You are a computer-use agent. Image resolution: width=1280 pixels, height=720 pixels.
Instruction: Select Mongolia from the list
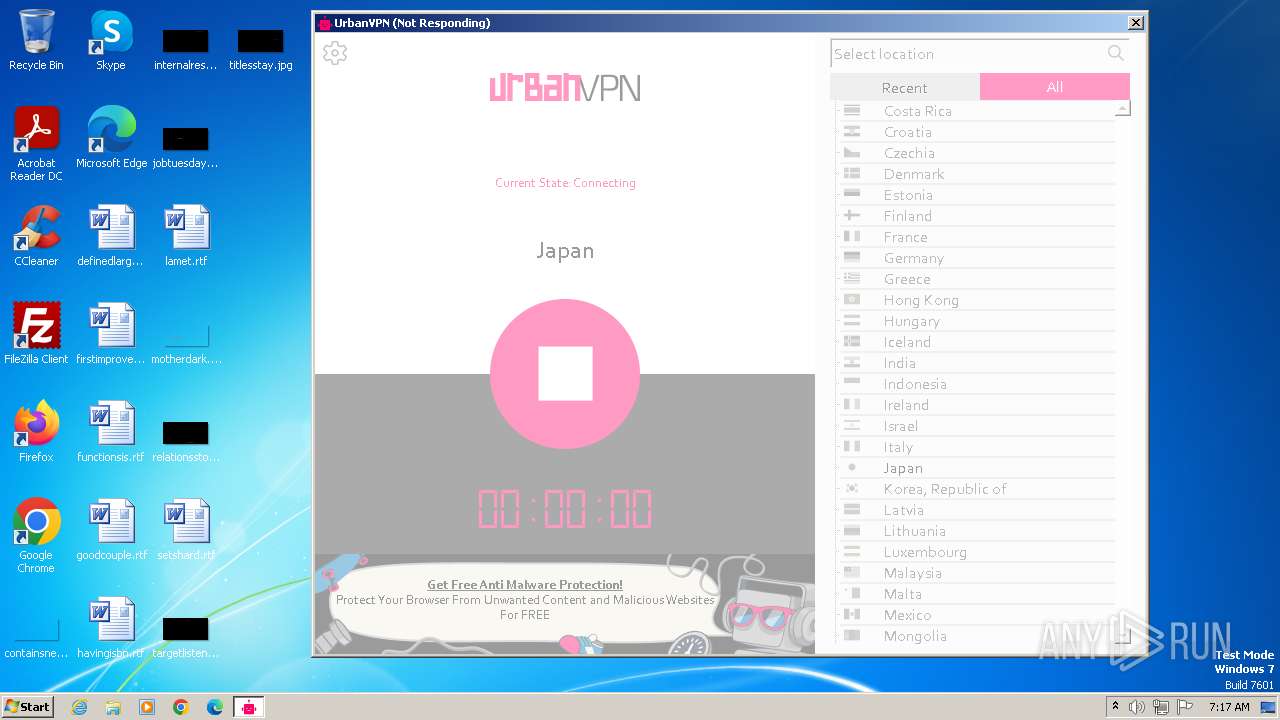[976, 636]
